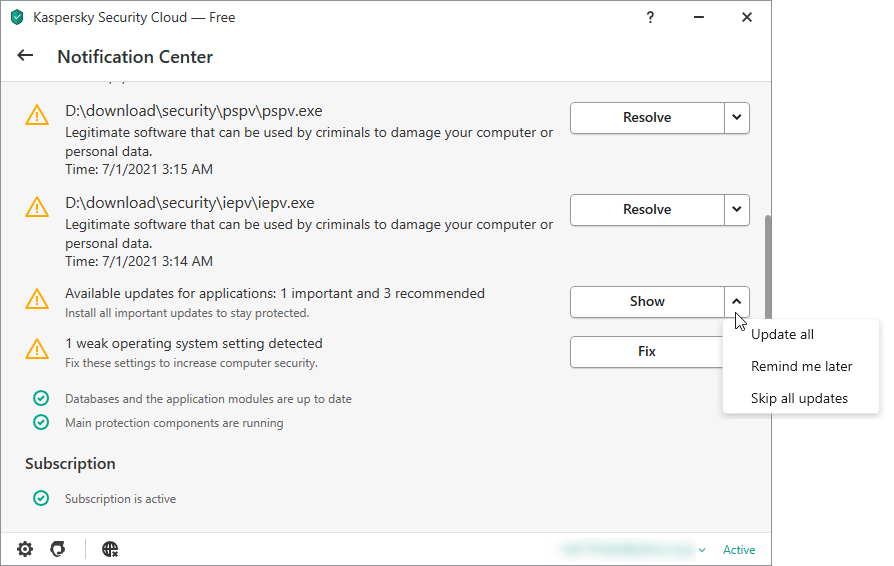The height and width of the screenshot is (566, 894).
Task: Open account dropdown arrow in footer
Action: click(702, 550)
